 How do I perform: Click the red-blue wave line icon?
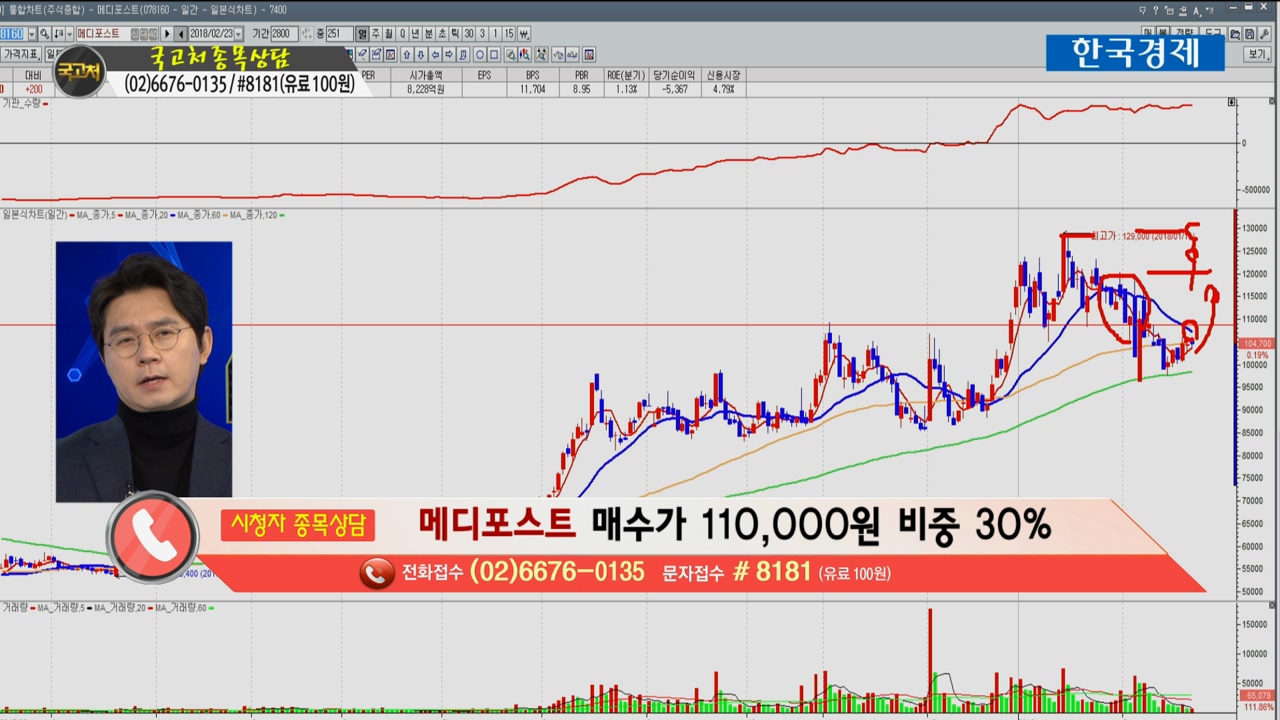[x=558, y=55]
